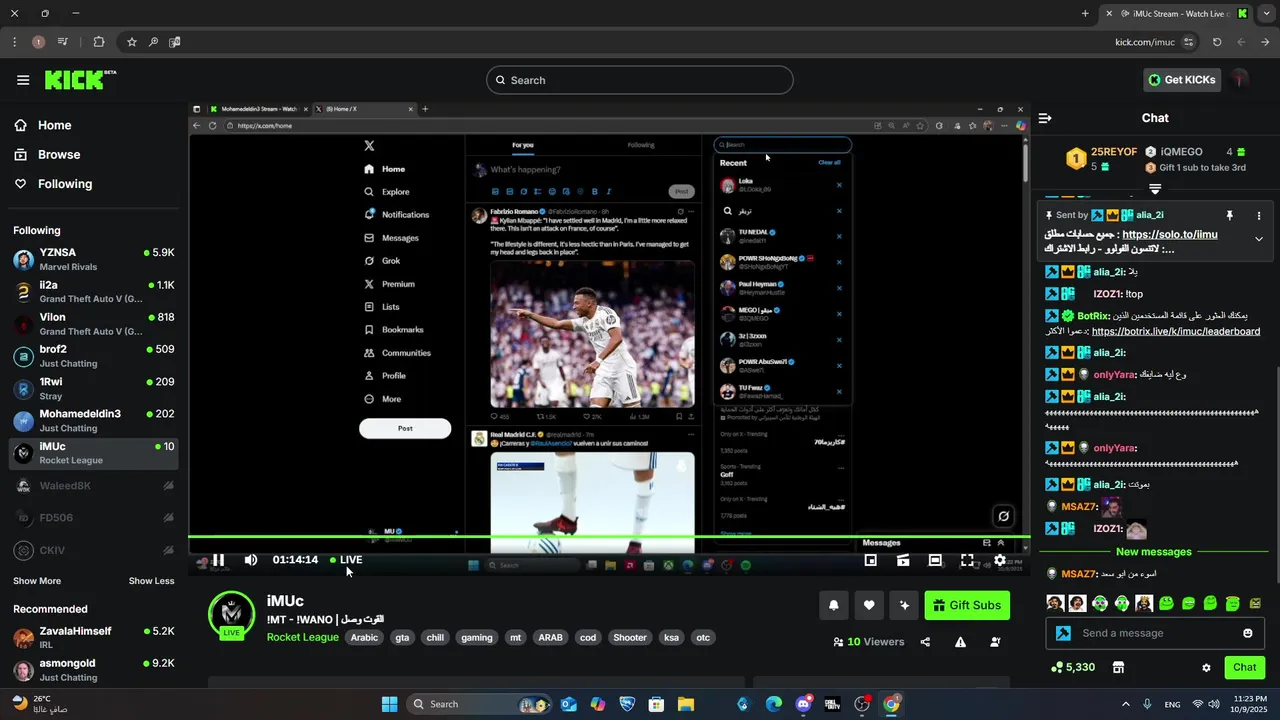This screenshot has width=1280, height=720.
Task: Collapse the chat panel
Action: [x=1045, y=118]
